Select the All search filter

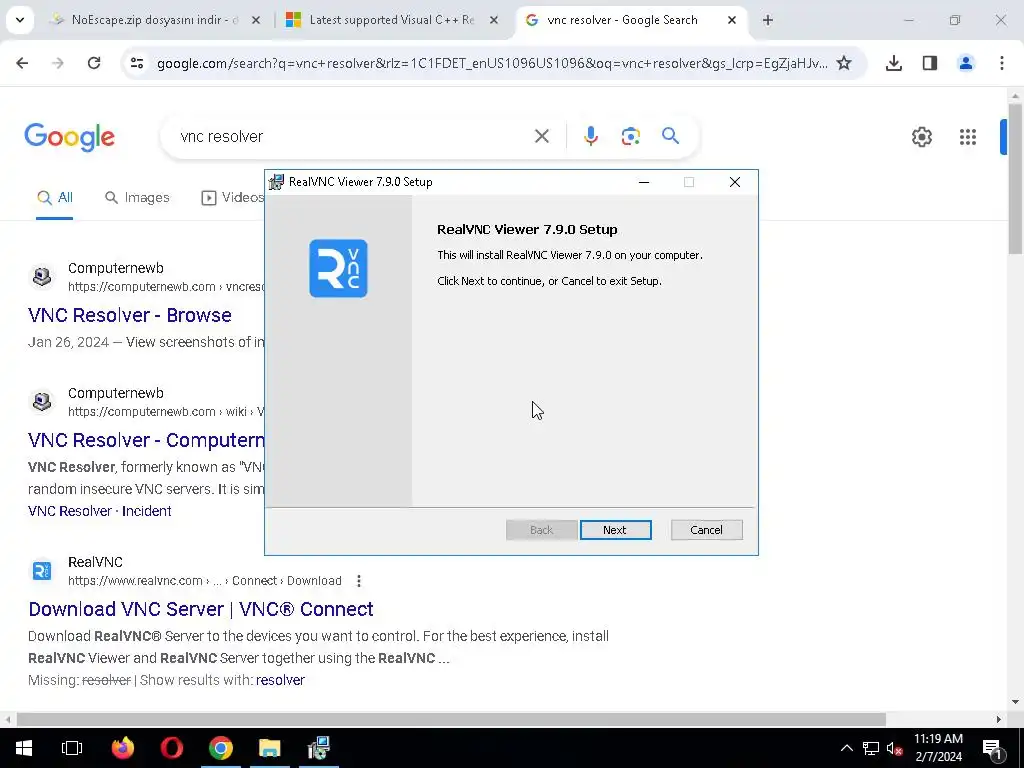(55, 198)
